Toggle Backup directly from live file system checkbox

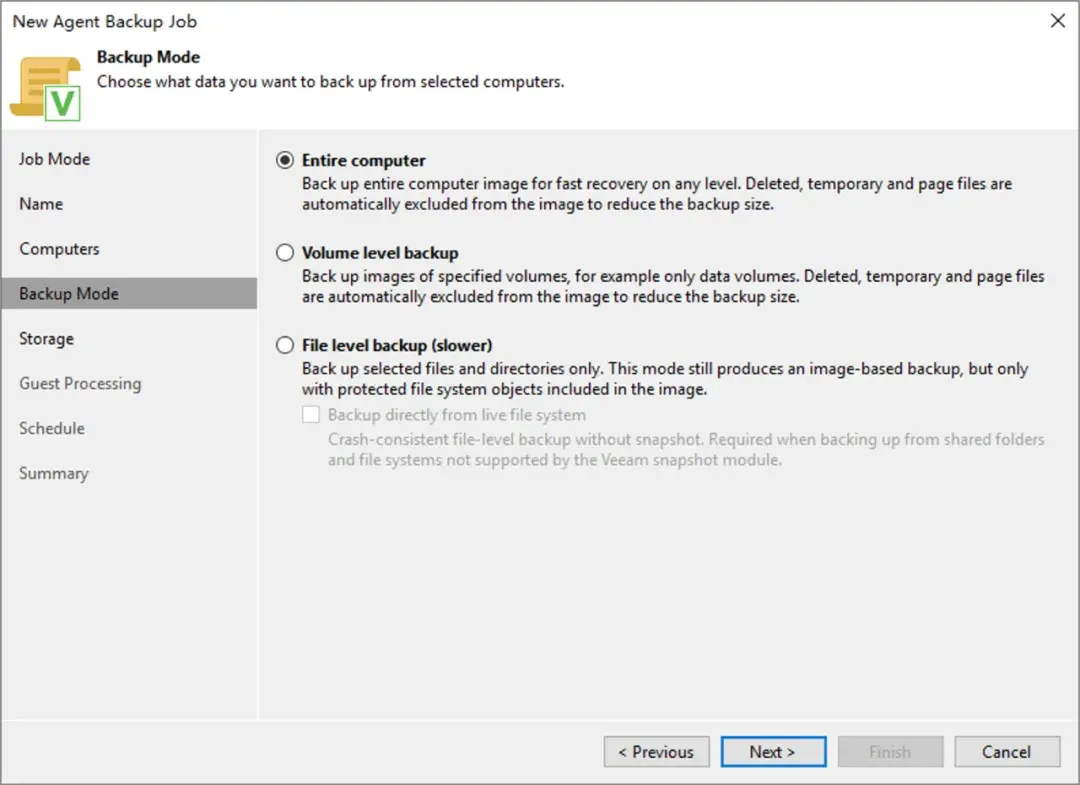[311, 415]
